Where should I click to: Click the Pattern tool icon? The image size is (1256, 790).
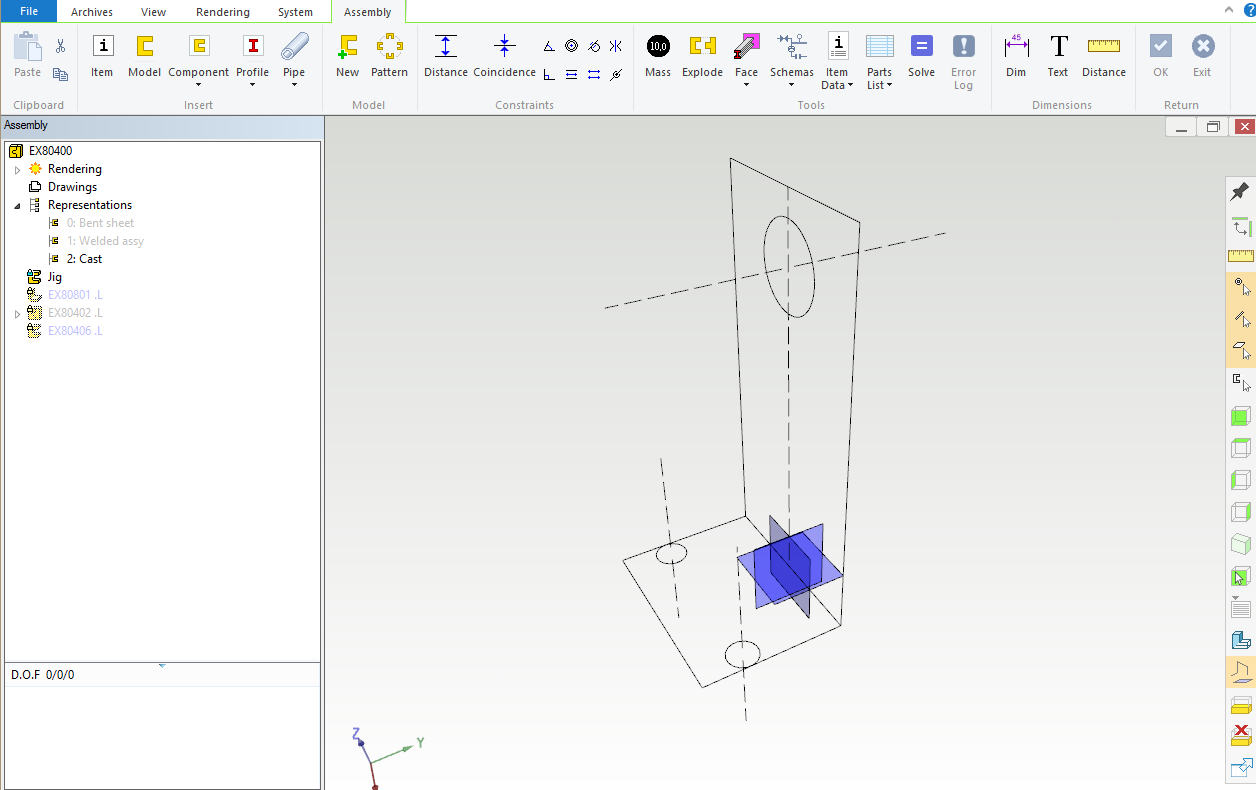point(389,47)
